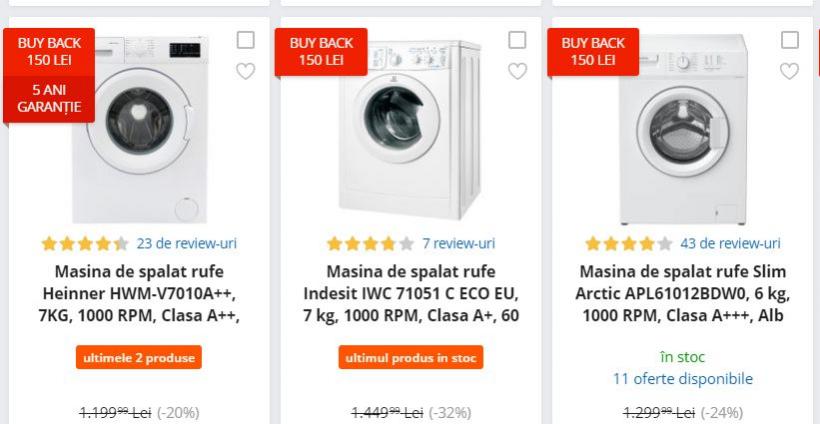The image size is (820, 424).
Task: Open Slim Arctic APL61012BDW0 title link
Action: pyautogui.click(x=683, y=294)
